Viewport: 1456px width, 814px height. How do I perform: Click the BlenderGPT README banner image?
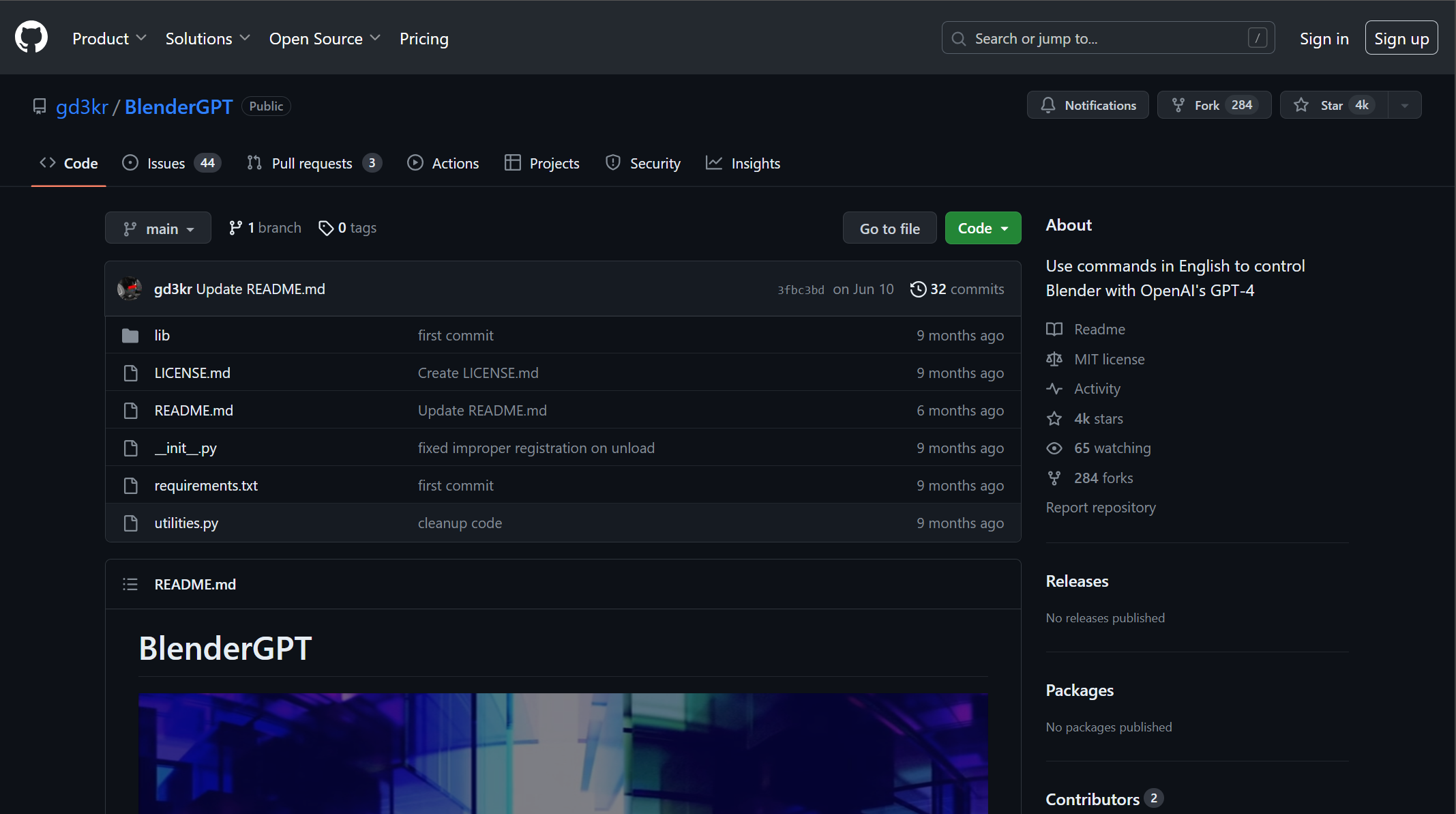click(x=563, y=753)
